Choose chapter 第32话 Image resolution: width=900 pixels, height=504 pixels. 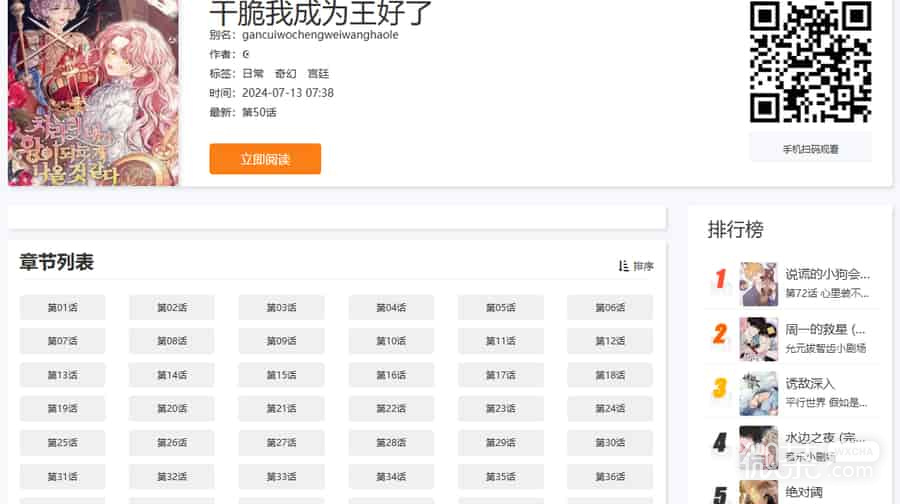172,476
